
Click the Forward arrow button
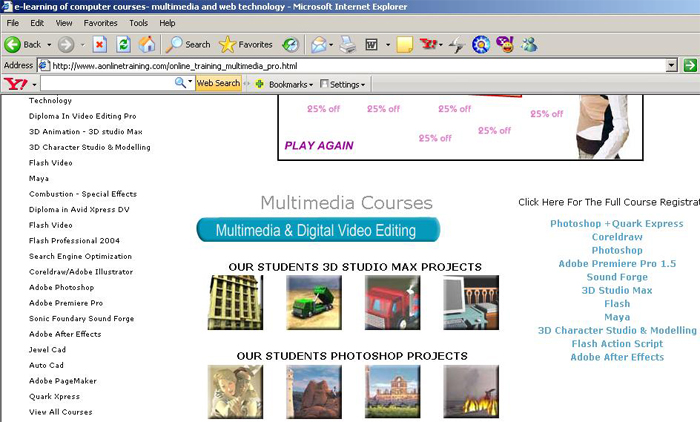click(x=66, y=45)
